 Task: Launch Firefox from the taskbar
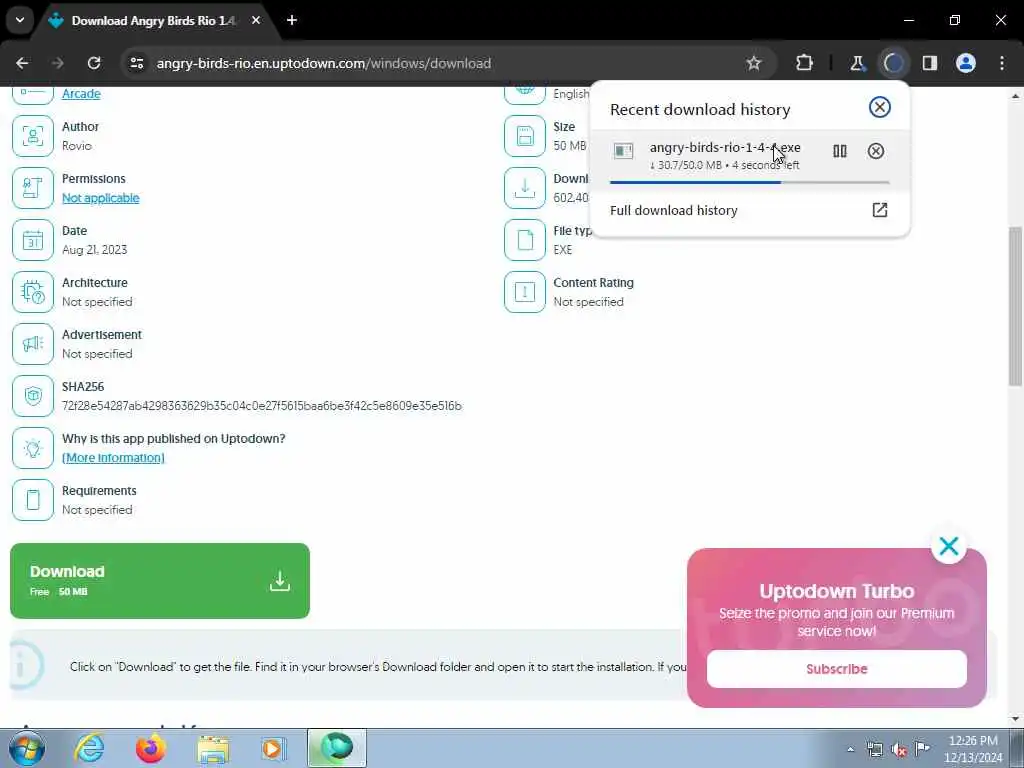point(150,748)
